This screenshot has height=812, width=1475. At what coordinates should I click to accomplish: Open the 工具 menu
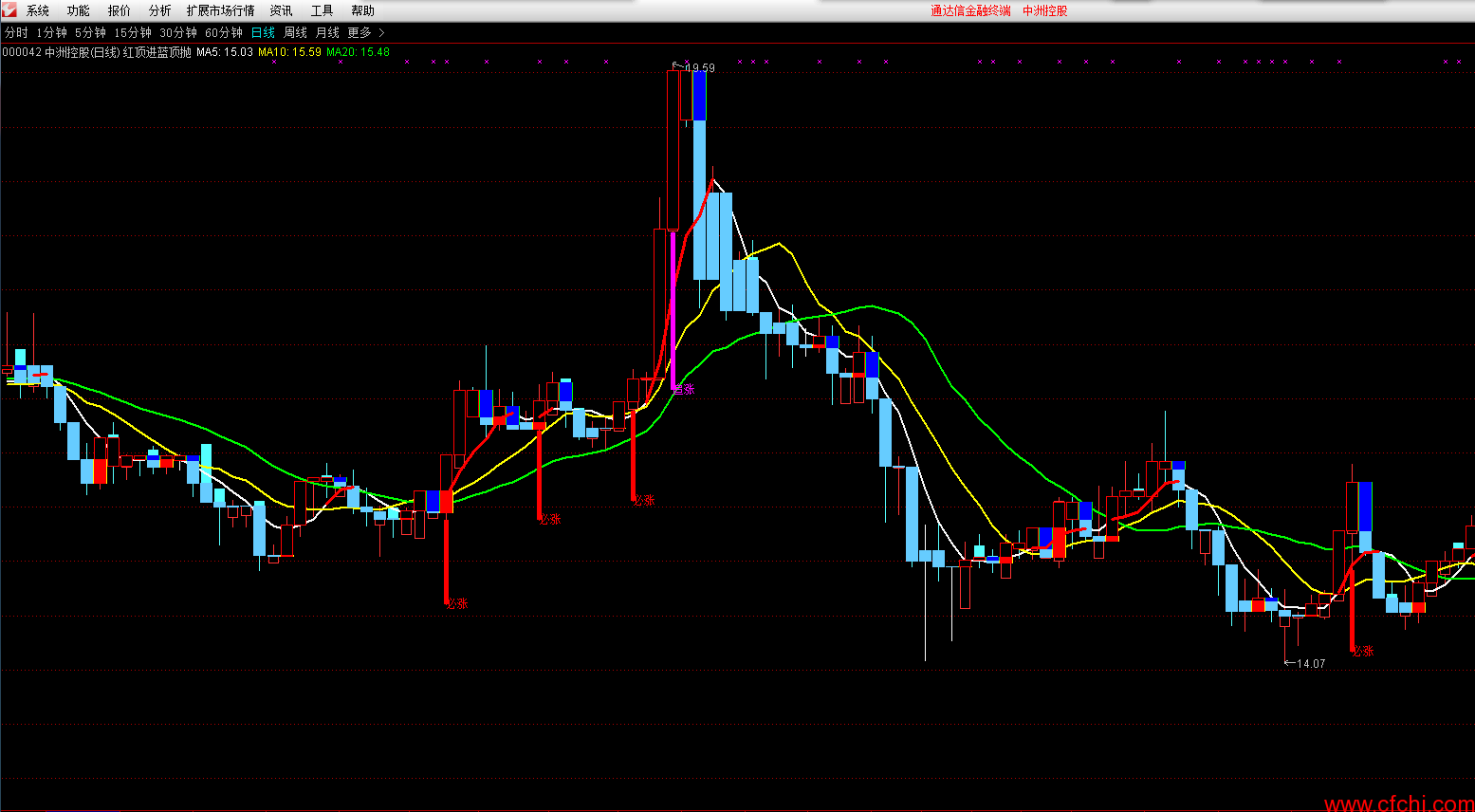click(x=323, y=11)
